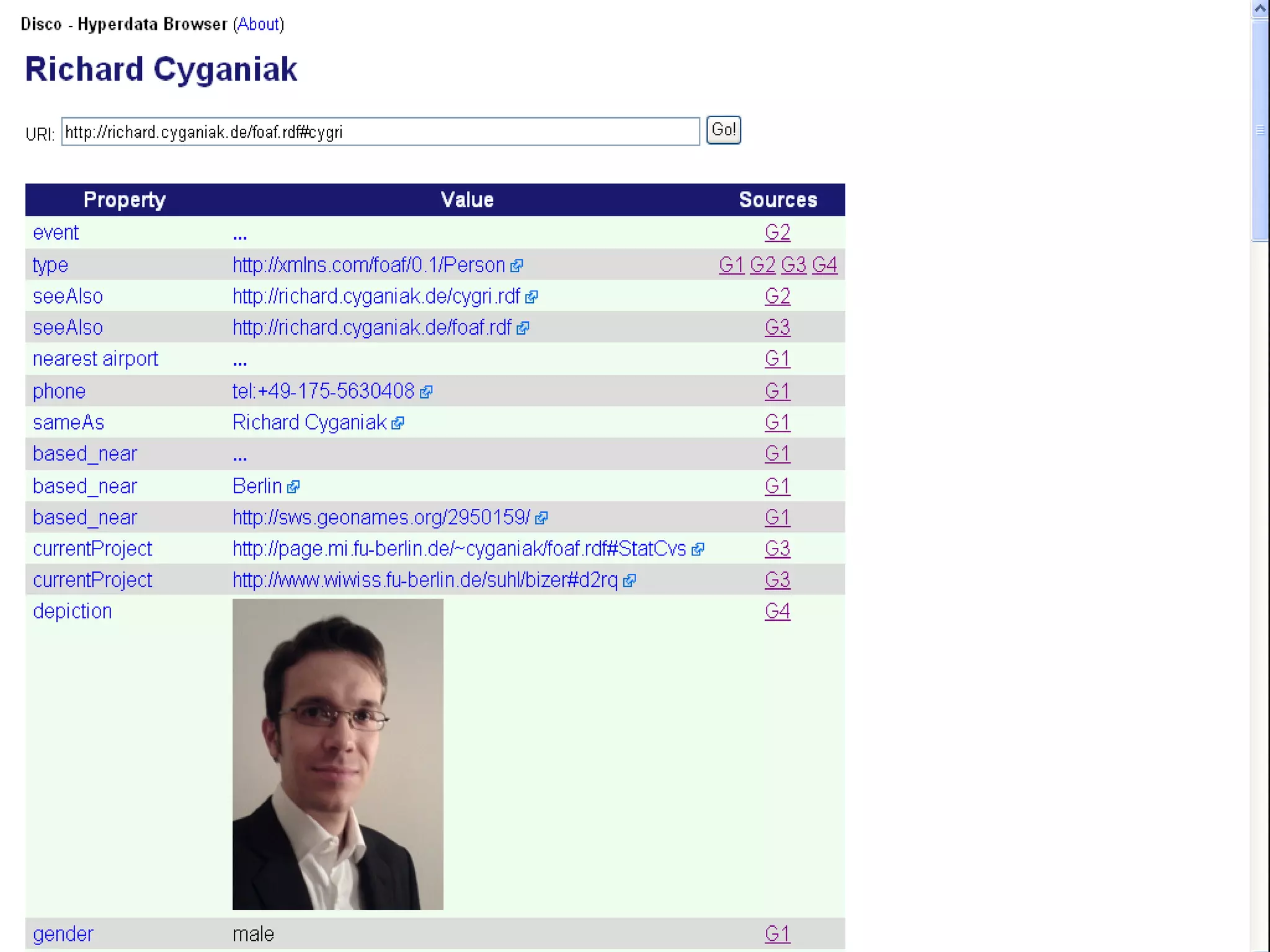Click external link icon beside StatCvs URL
Image resolution: width=1270 pixels, height=952 pixels.
(698, 550)
